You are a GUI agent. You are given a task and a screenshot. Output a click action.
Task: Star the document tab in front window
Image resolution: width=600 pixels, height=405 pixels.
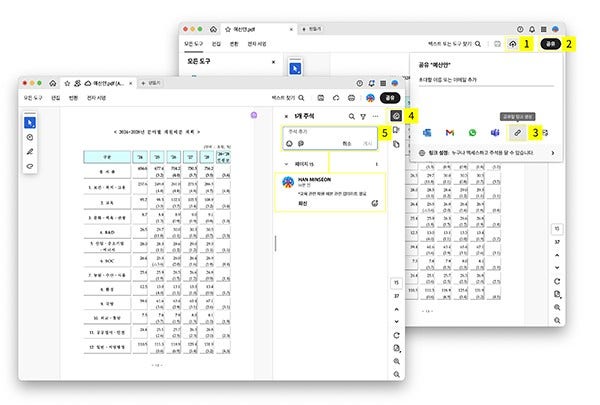[67, 83]
